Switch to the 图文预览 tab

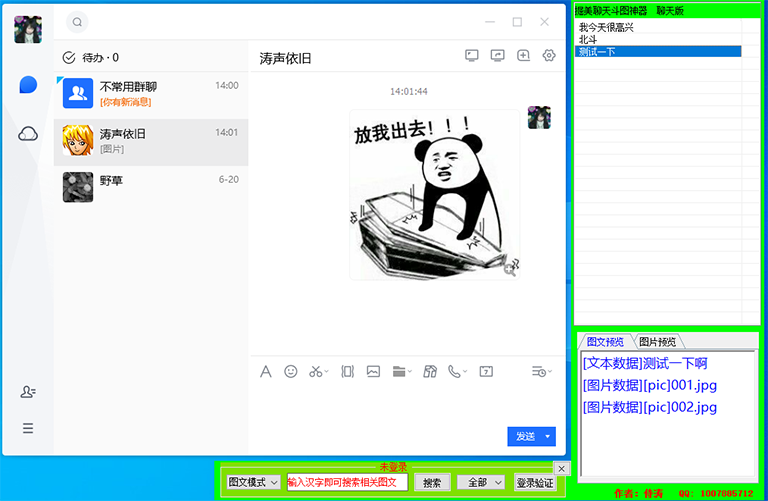pos(605,341)
